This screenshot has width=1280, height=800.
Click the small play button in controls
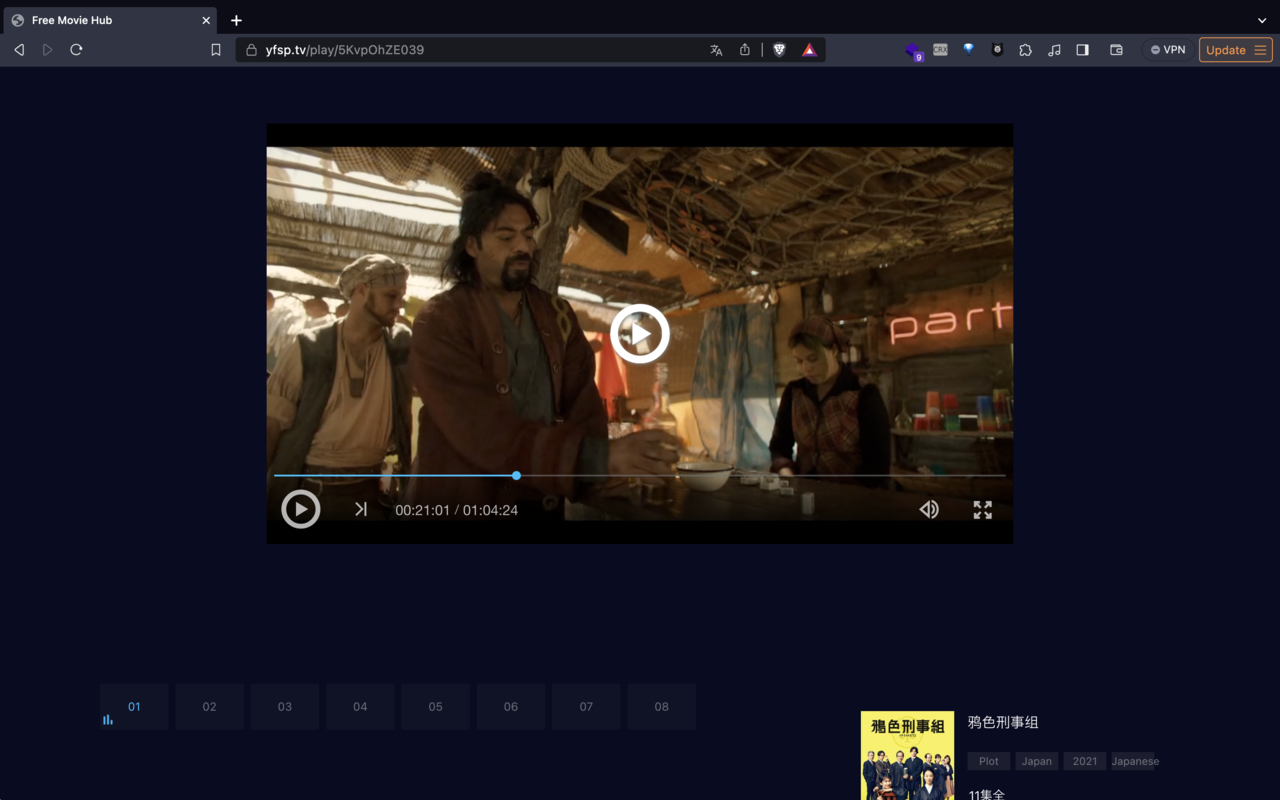301,509
